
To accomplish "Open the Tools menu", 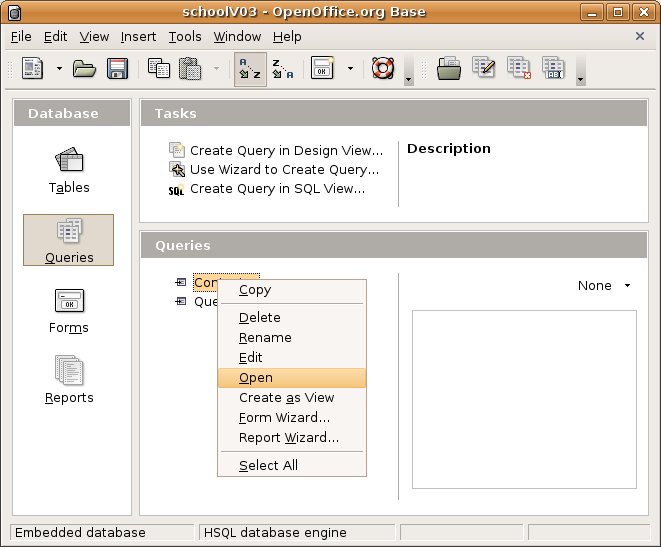I will click(x=185, y=37).
